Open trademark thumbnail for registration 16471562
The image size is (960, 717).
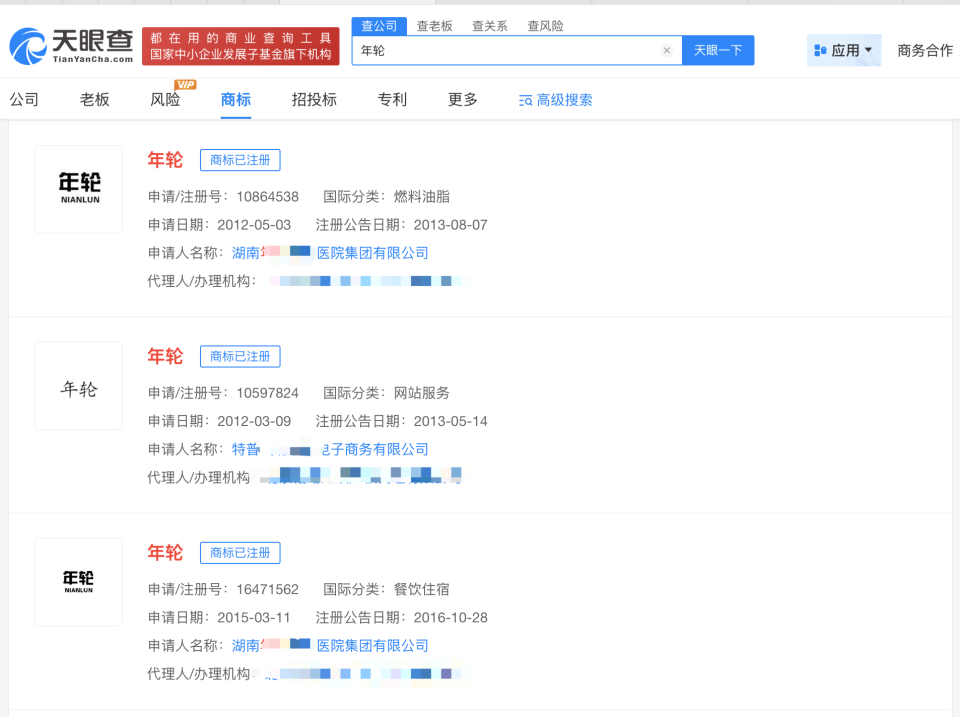click(79, 582)
